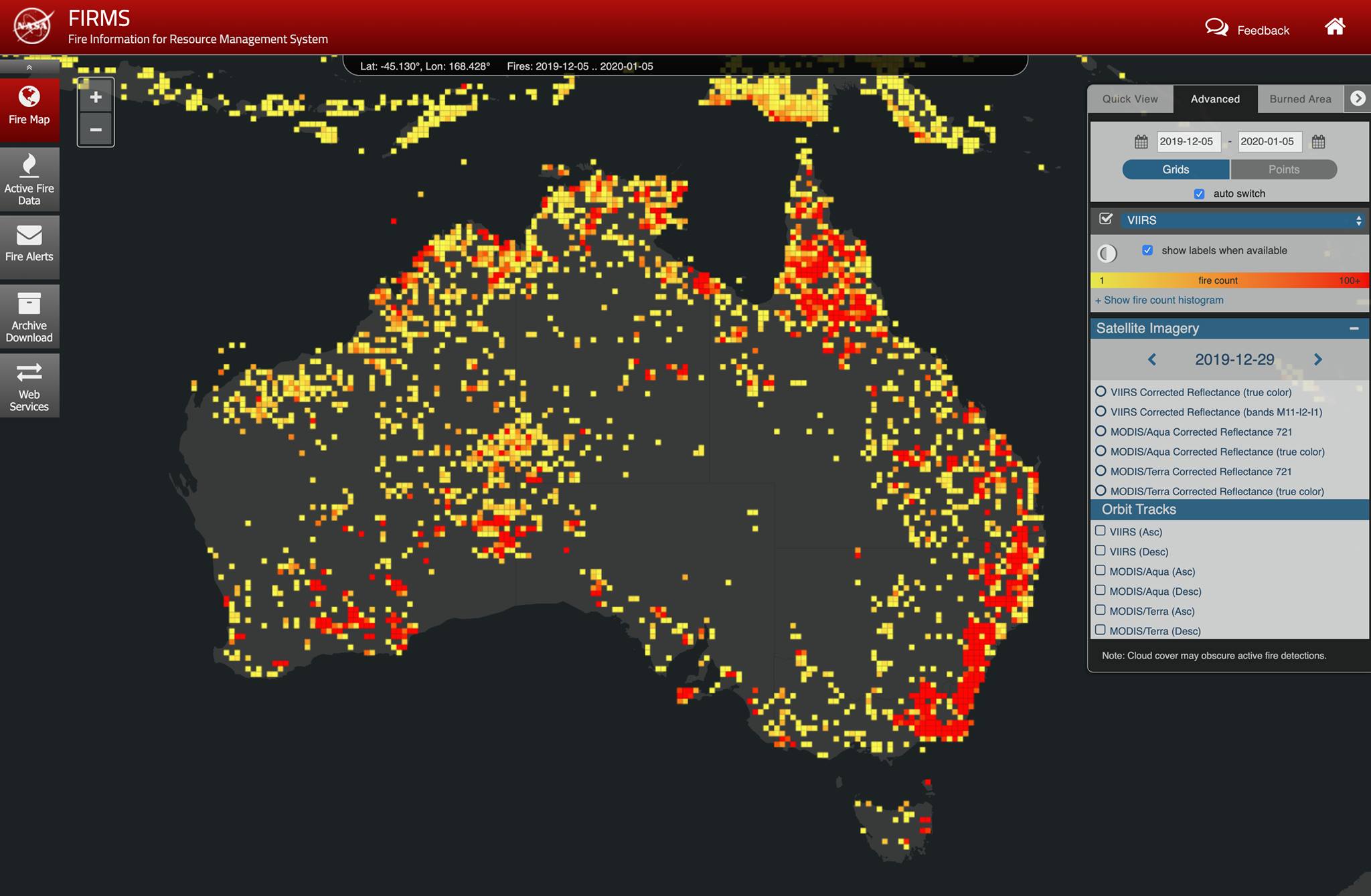
Task: Select MODIS/Aqua Corrected Reflectance (true color)
Action: click(1101, 451)
